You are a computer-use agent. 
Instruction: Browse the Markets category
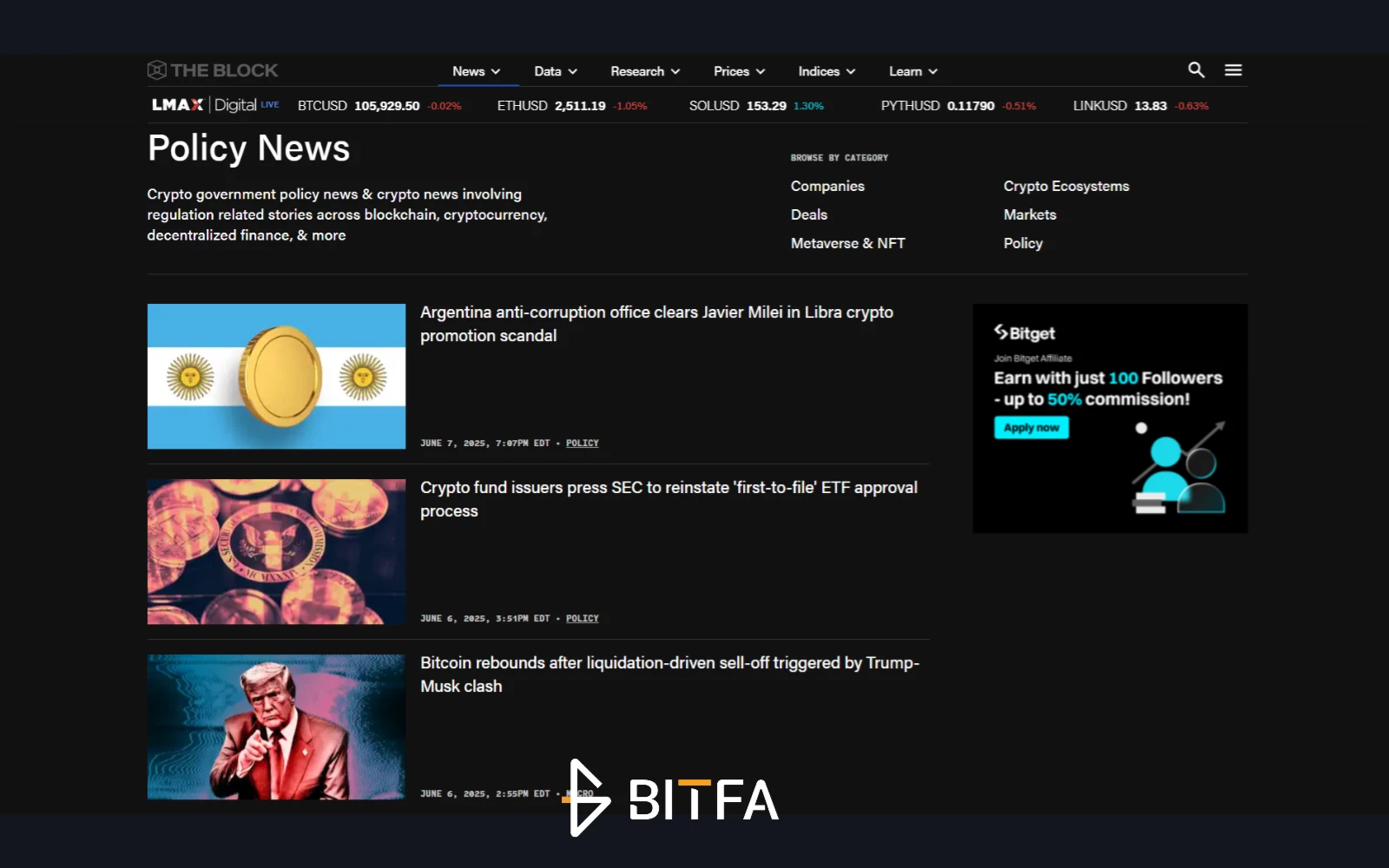(x=1030, y=214)
